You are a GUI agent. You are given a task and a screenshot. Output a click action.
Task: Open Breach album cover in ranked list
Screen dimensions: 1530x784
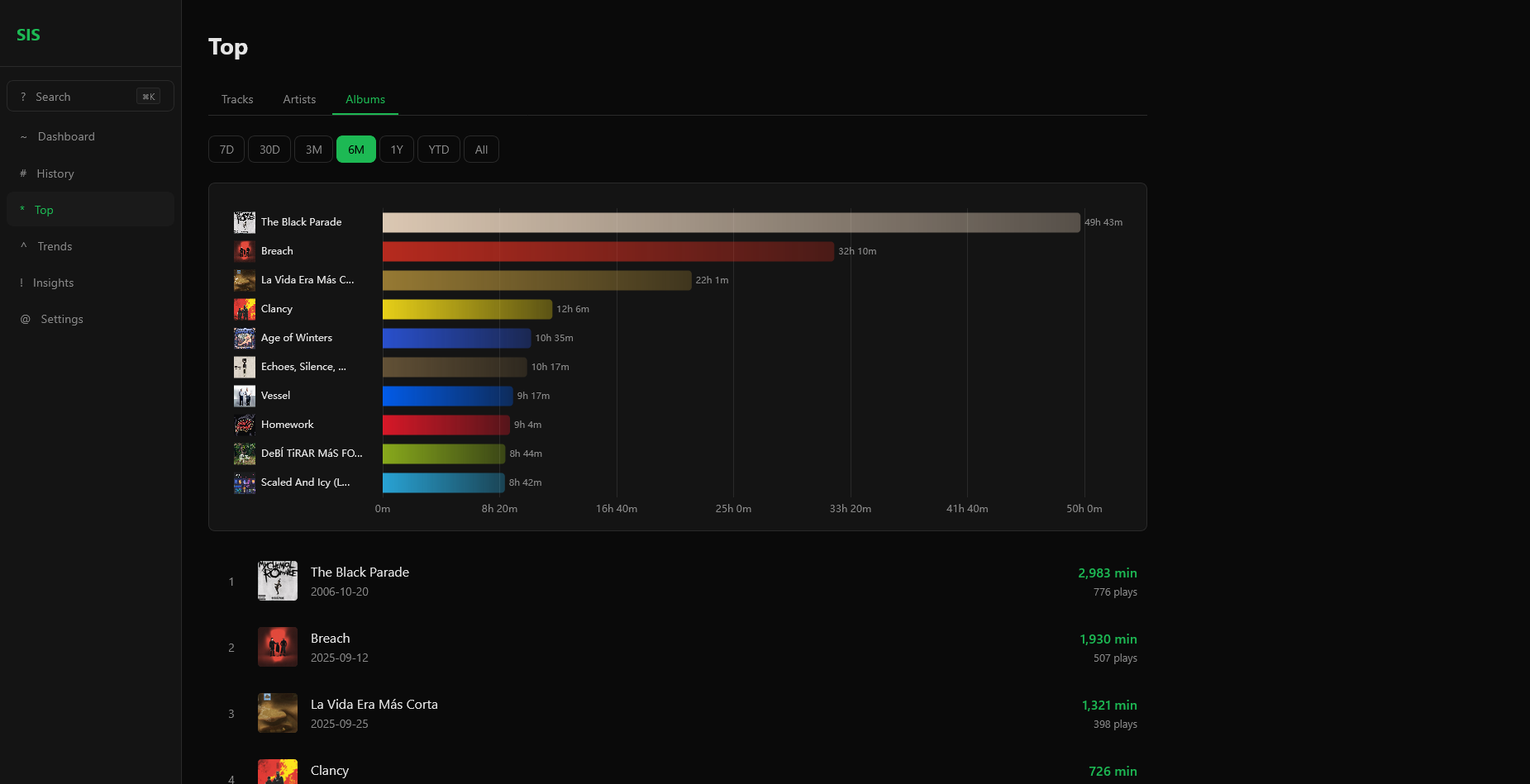(278, 647)
